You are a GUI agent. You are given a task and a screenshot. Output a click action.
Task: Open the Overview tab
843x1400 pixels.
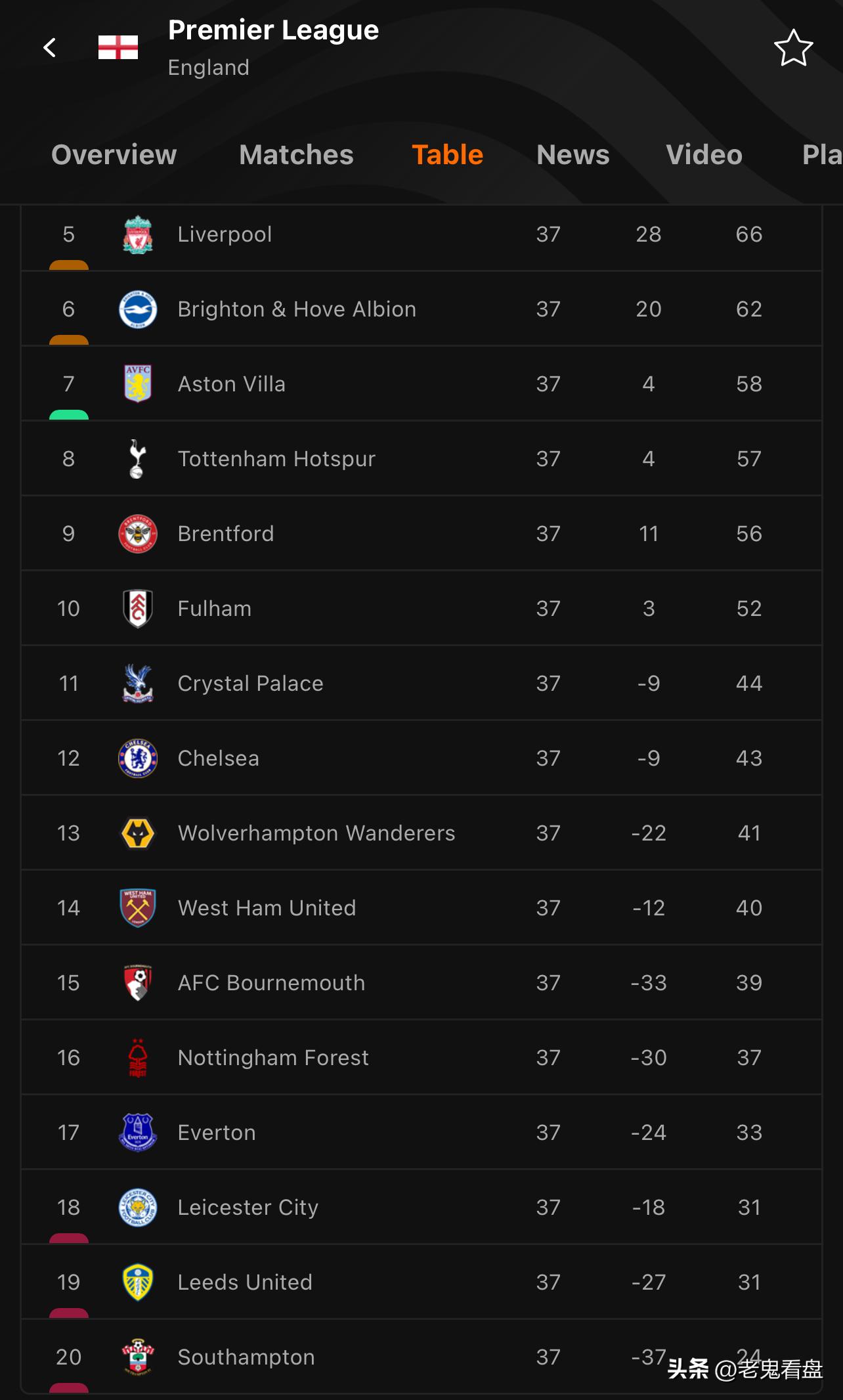(114, 155)
